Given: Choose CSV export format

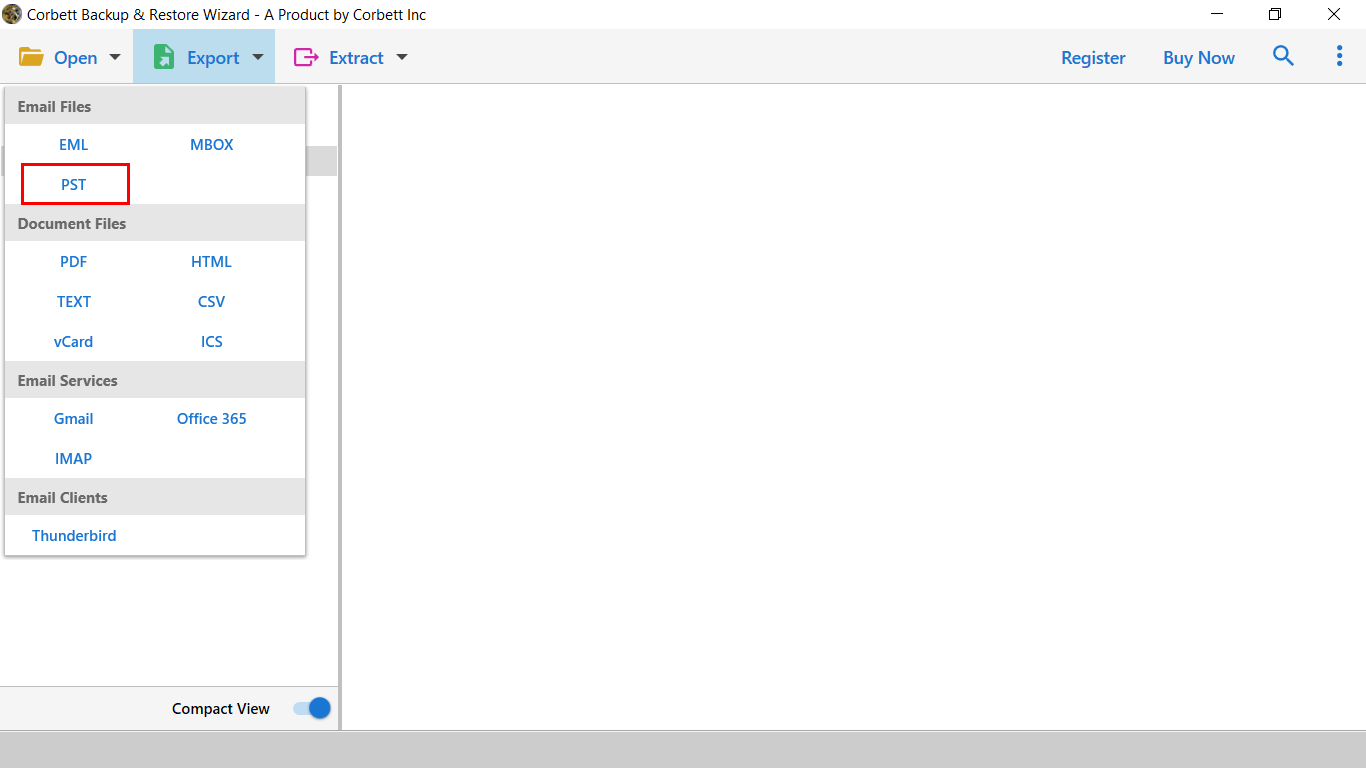Looking at the screenshot, I should coord(211,302).
